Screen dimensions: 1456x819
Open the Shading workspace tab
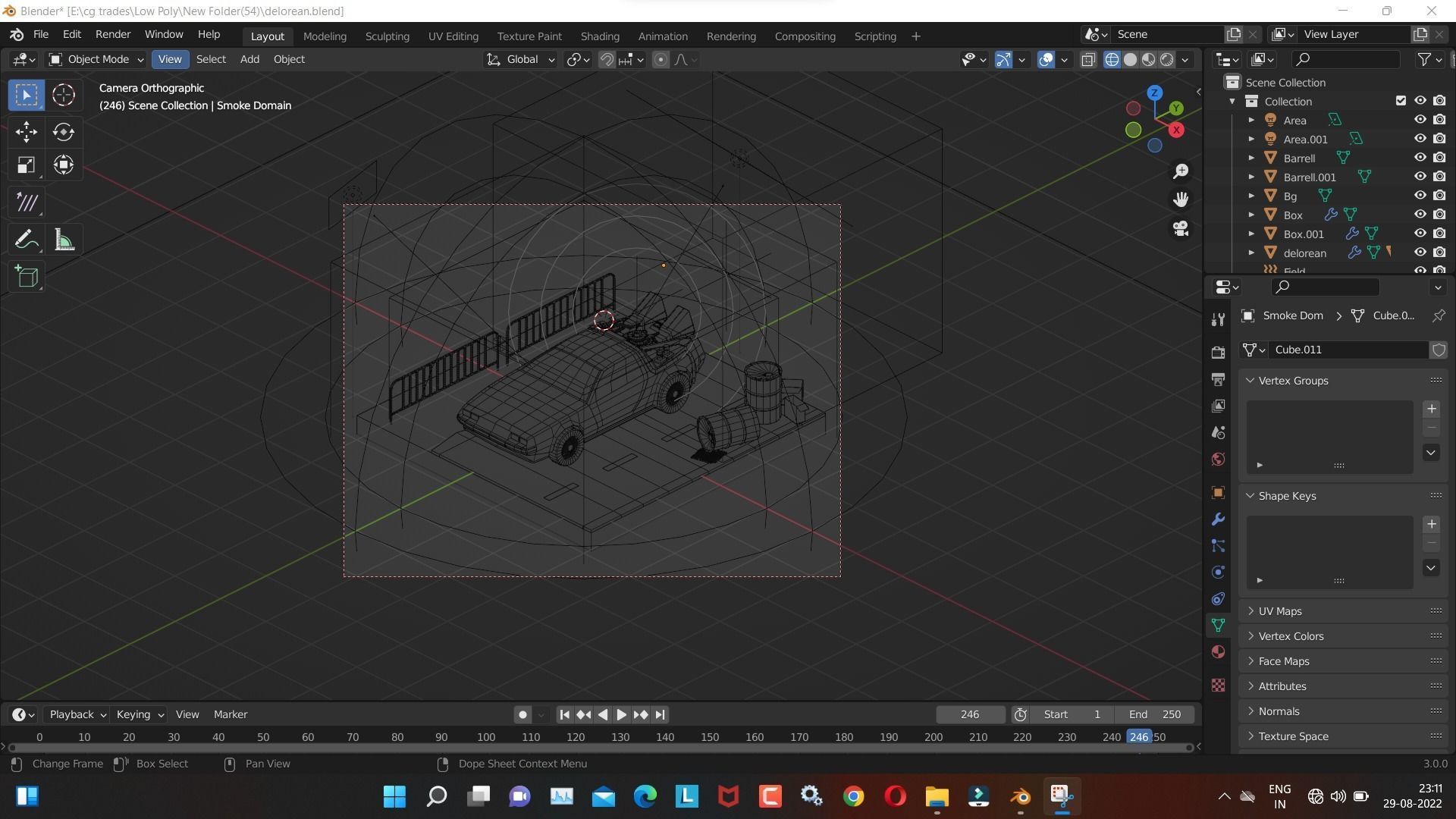pyautogui.click(x=600, y=36)
